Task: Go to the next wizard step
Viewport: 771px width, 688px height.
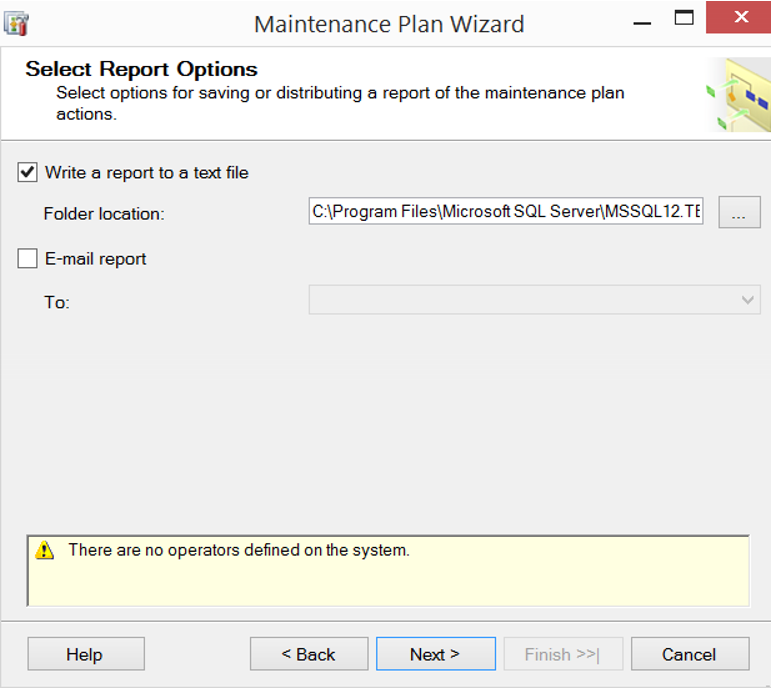Action: click(x=436, y=654)
